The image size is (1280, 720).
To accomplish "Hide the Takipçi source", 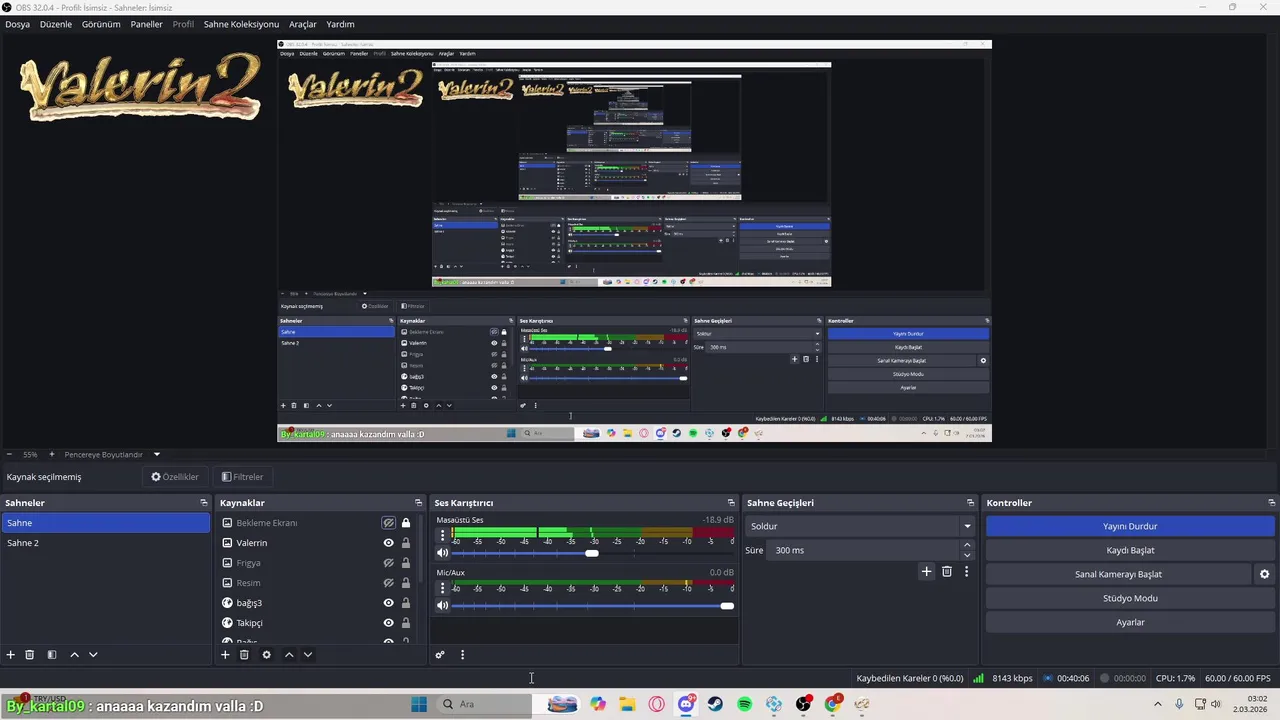I will (x=389, y=623).
